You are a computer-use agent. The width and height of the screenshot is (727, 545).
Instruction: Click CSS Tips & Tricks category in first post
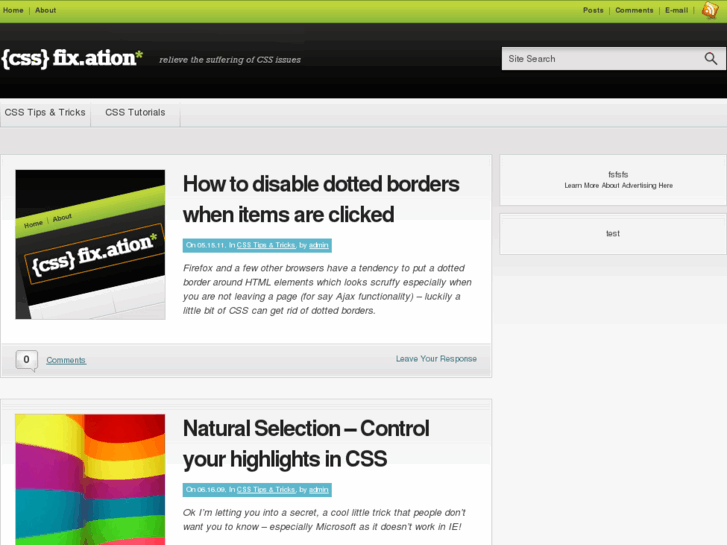(266, 245)
